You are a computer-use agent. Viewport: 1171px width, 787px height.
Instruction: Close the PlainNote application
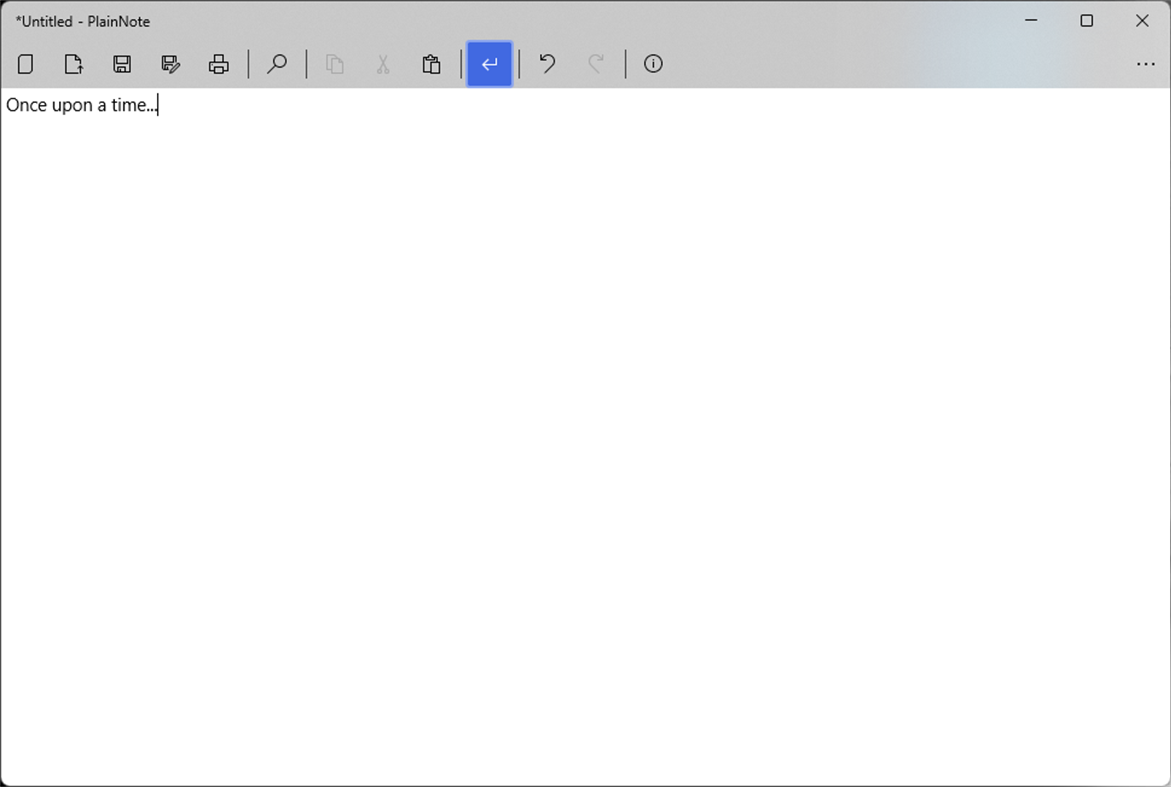(1142, 20)
